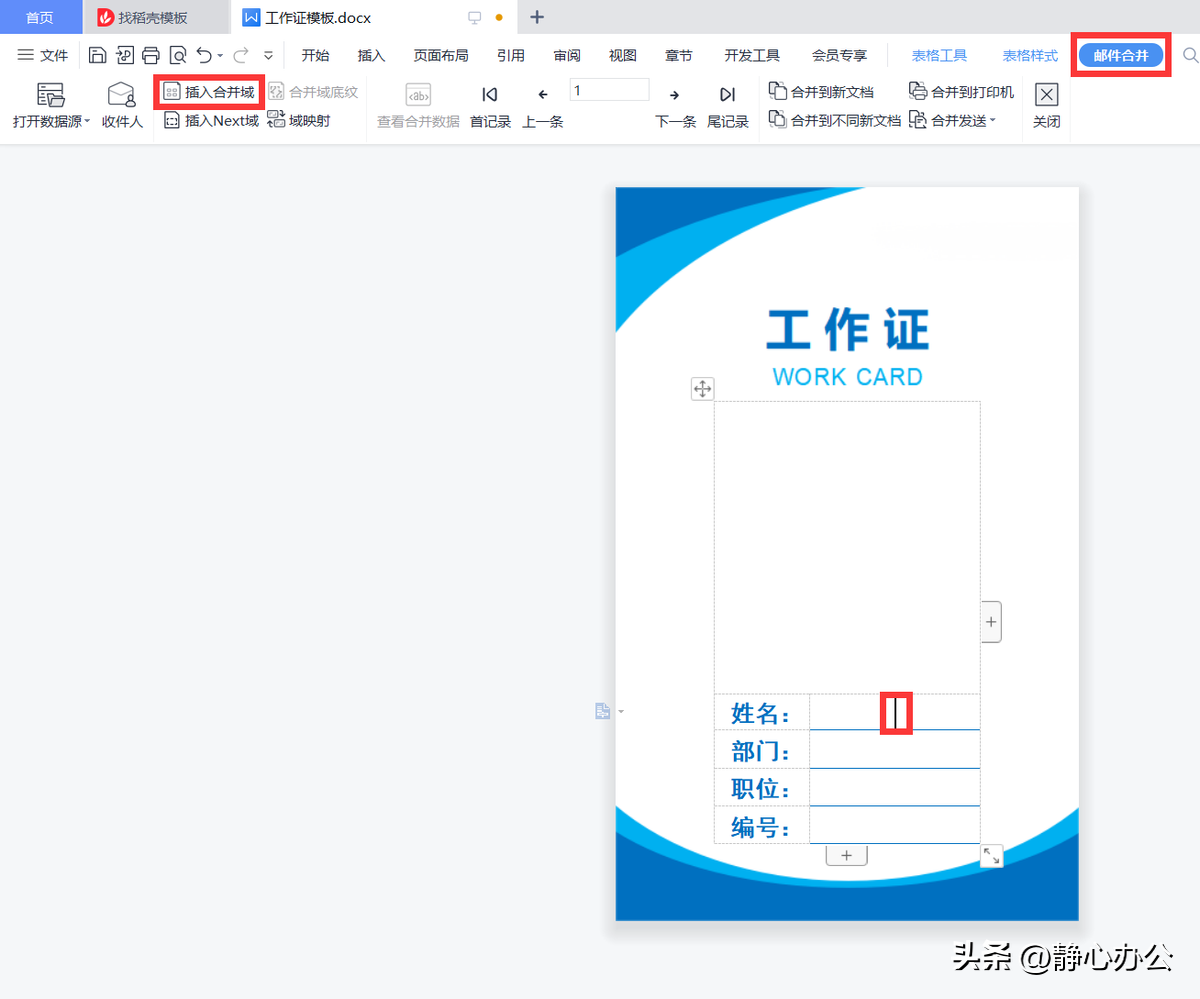Click the 工作证 title text

848,330
